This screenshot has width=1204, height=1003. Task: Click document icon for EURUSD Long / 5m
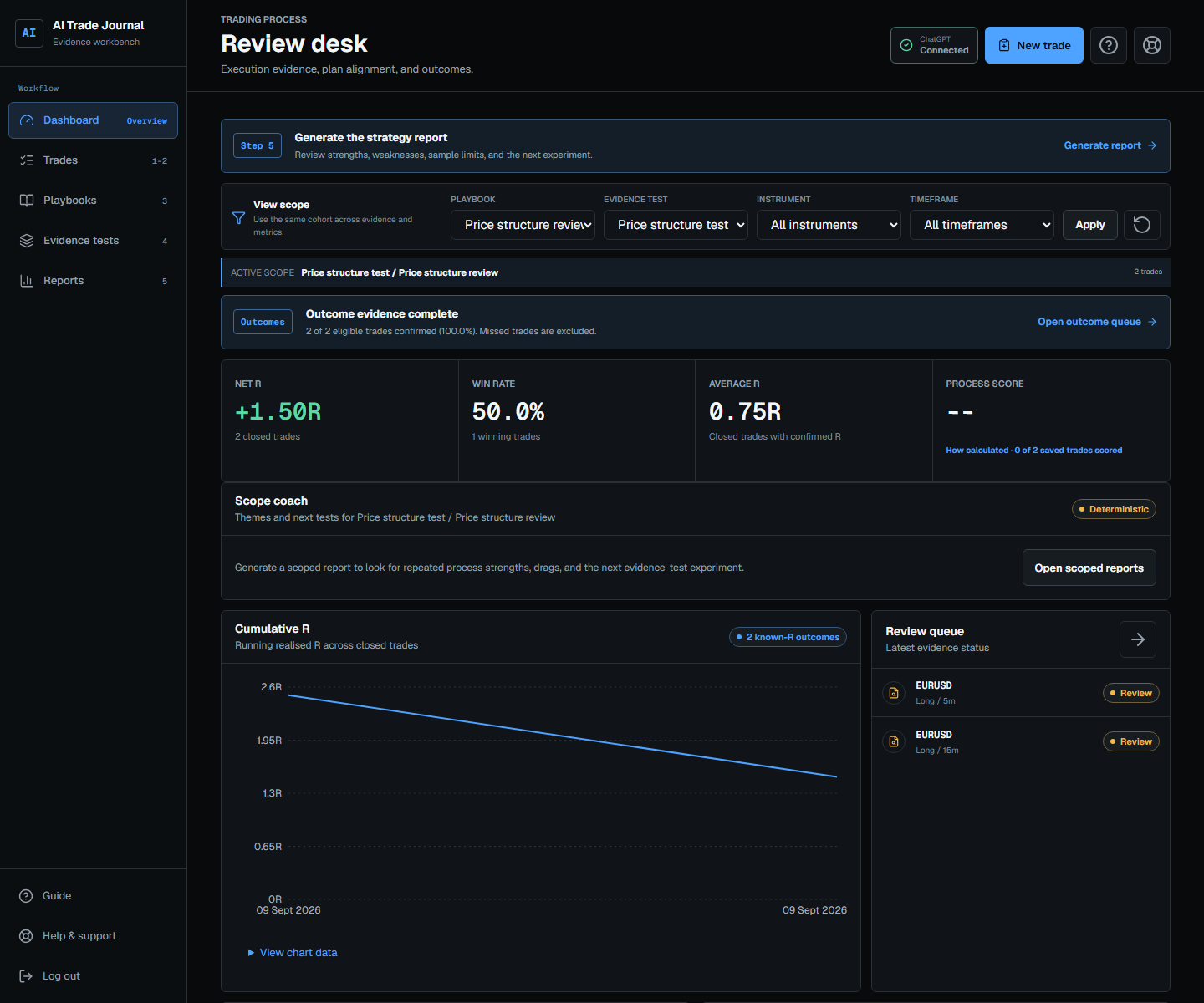point(894,693)
